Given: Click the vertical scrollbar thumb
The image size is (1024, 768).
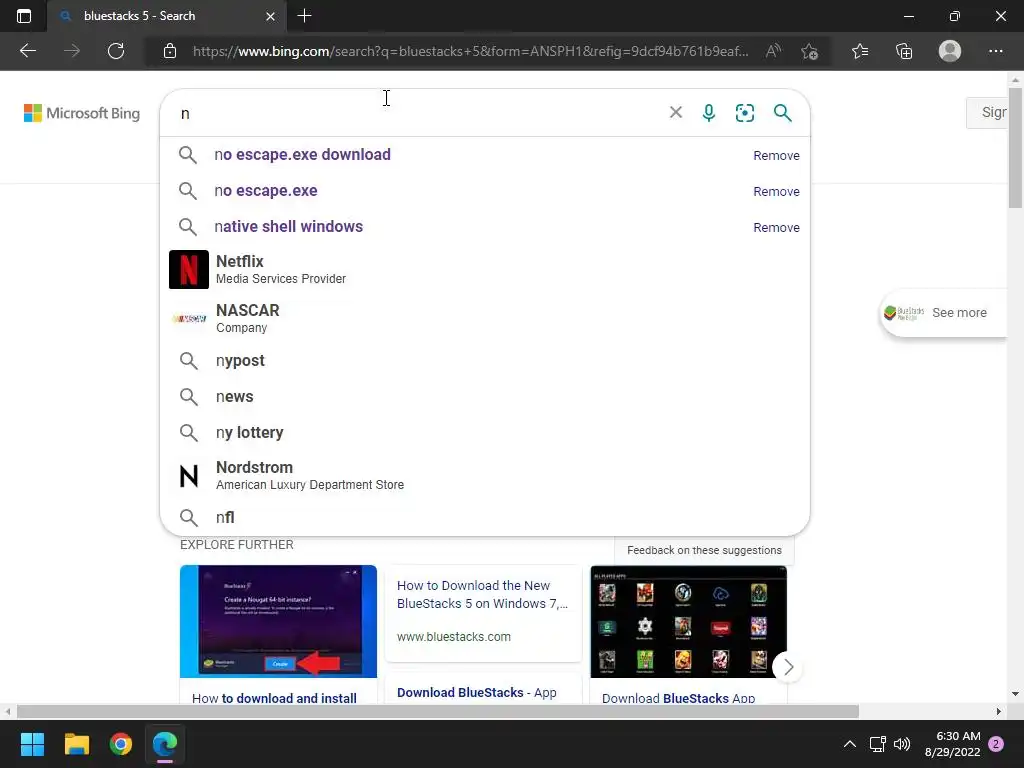Looking at the screenshot, I should coord(1015,148).
